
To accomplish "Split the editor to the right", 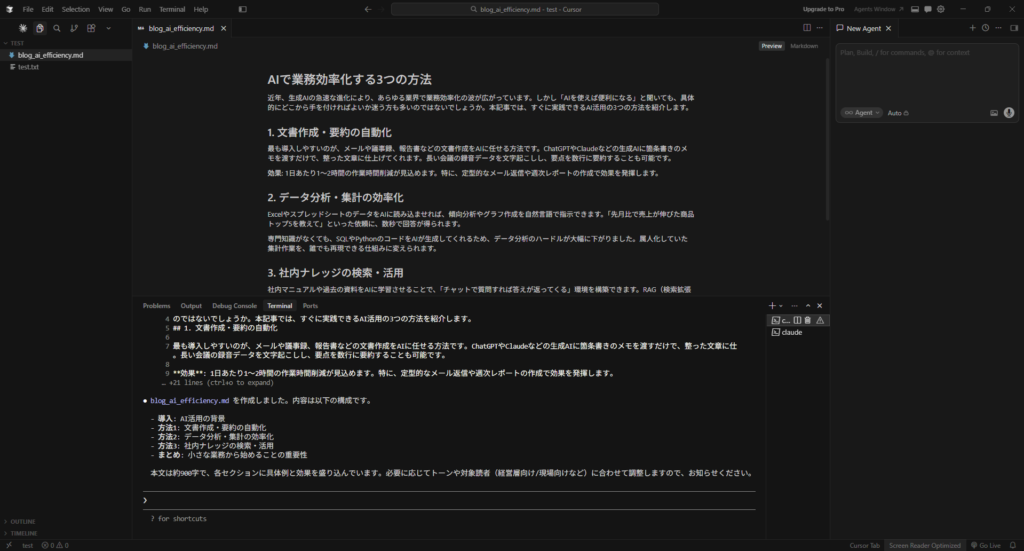I will (x=806, y=29).
